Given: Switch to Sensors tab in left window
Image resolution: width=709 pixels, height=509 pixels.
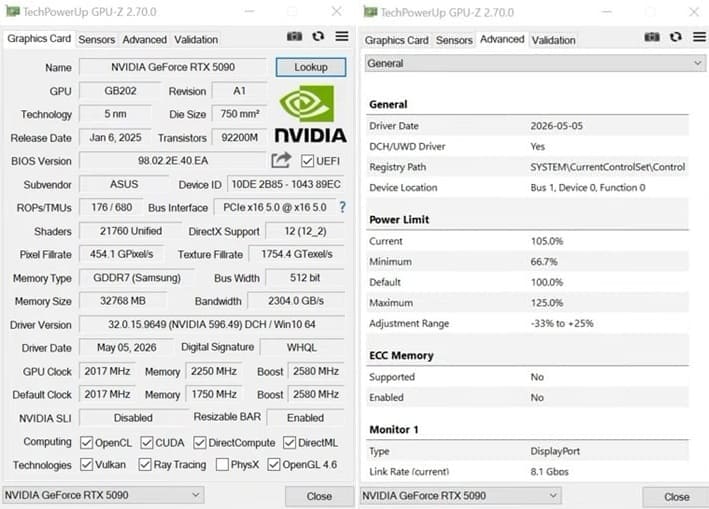Looking at the screenshot, I should [96, 40].
